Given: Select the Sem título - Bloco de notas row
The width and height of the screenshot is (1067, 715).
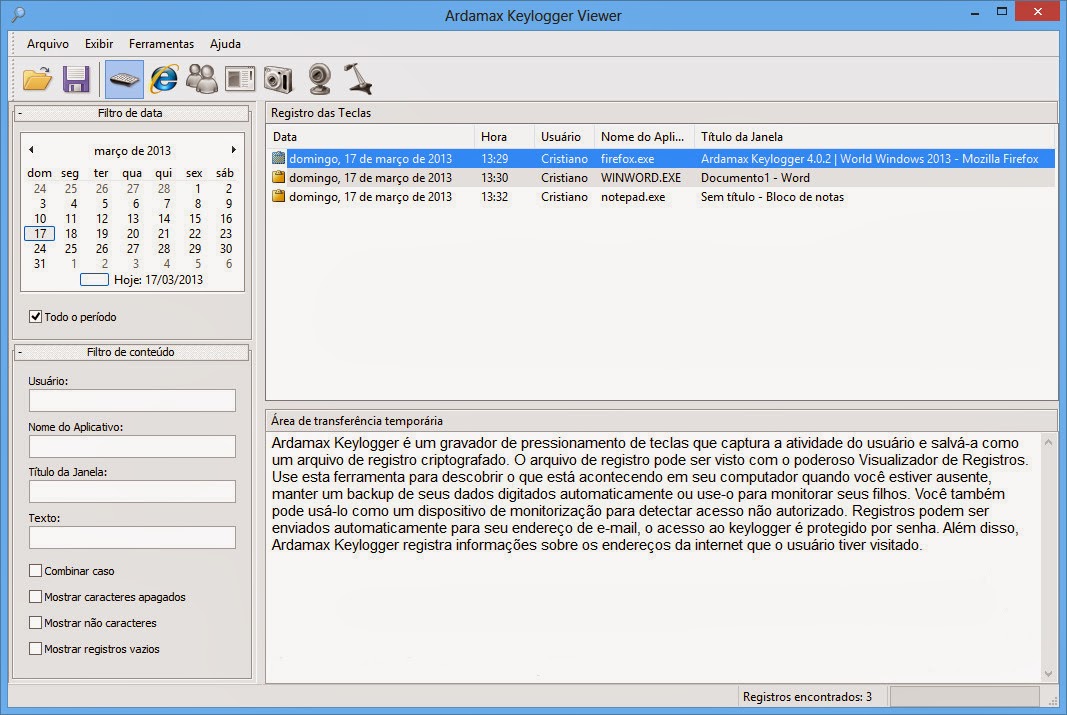Looking at the screenshot, I should click(x=661, y=197).
